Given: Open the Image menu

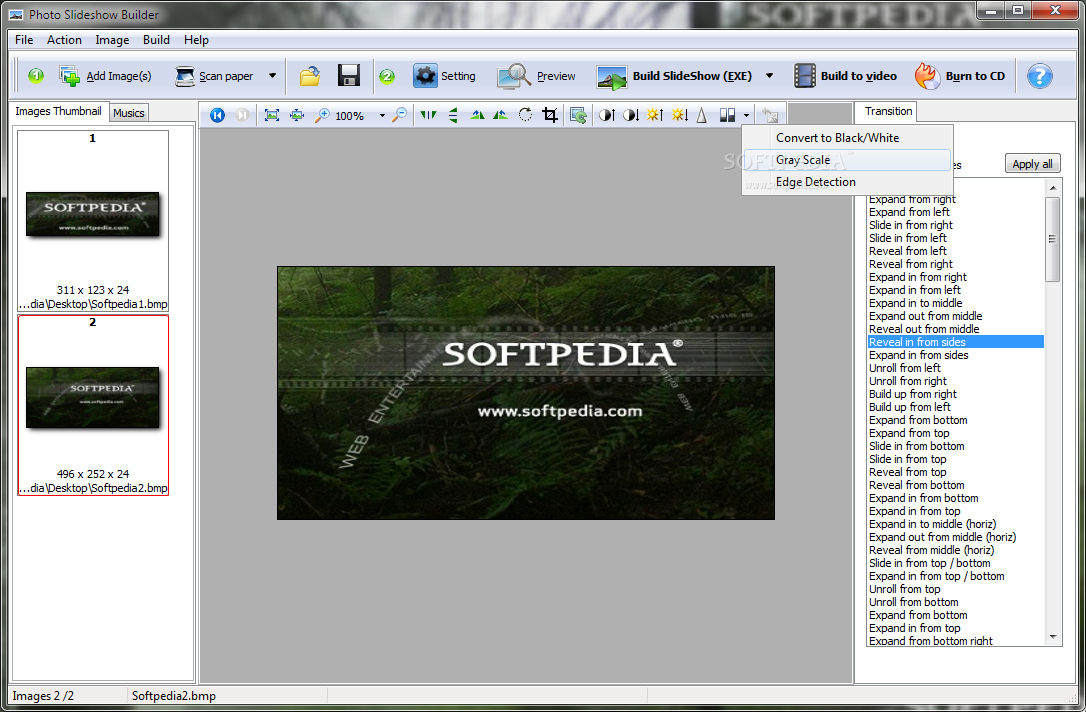Looking at the screenshot, I should [112, 40].
